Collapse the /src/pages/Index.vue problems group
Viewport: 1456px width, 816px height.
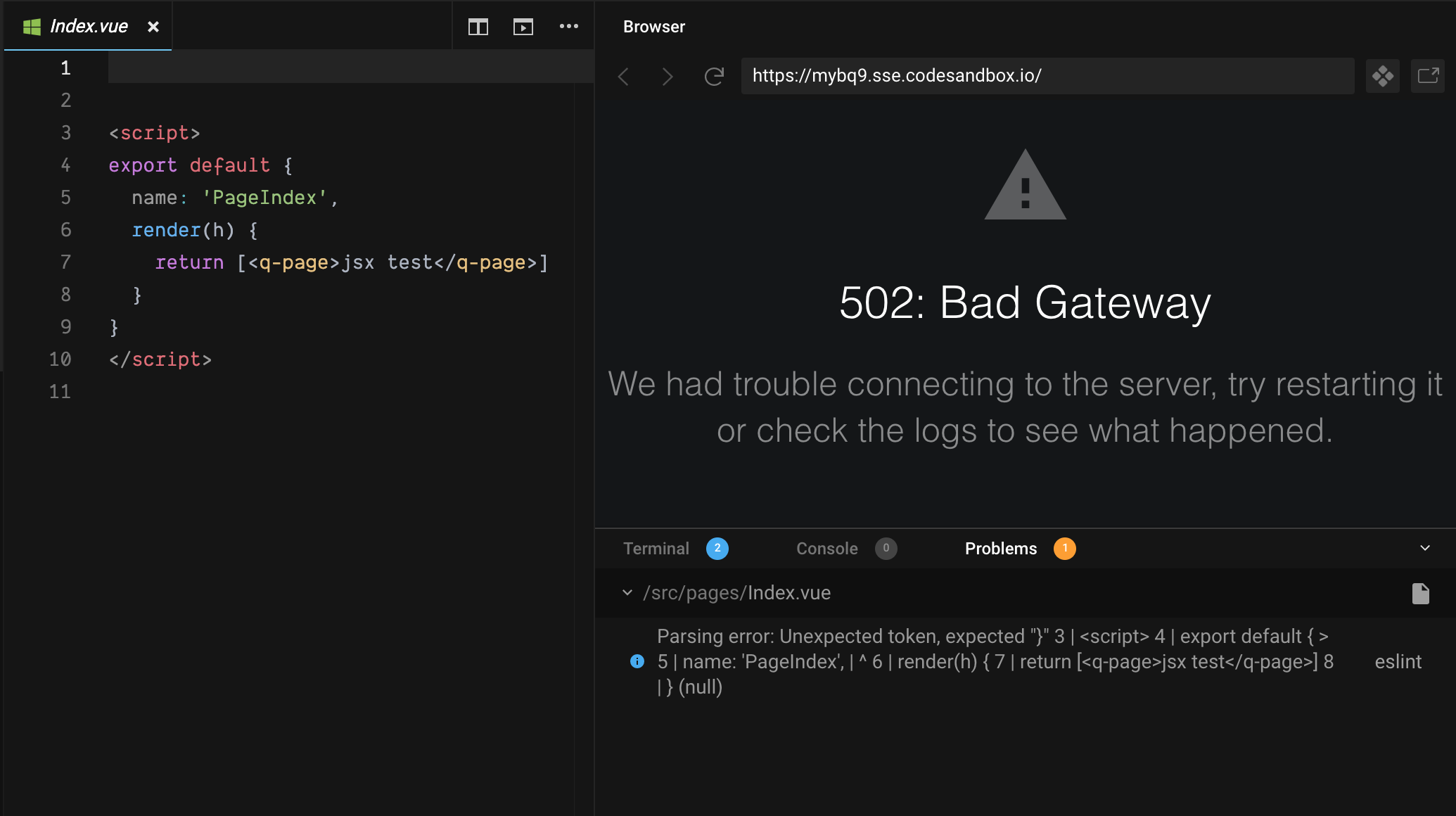pyautogui.click(x=626, y=593)
